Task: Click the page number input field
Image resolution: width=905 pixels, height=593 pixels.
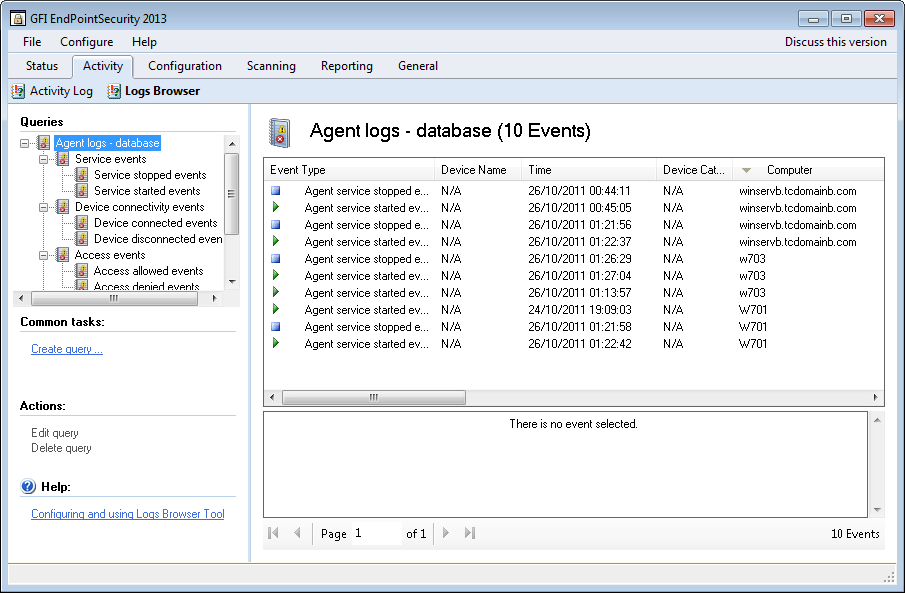Action: pos(375,534)
